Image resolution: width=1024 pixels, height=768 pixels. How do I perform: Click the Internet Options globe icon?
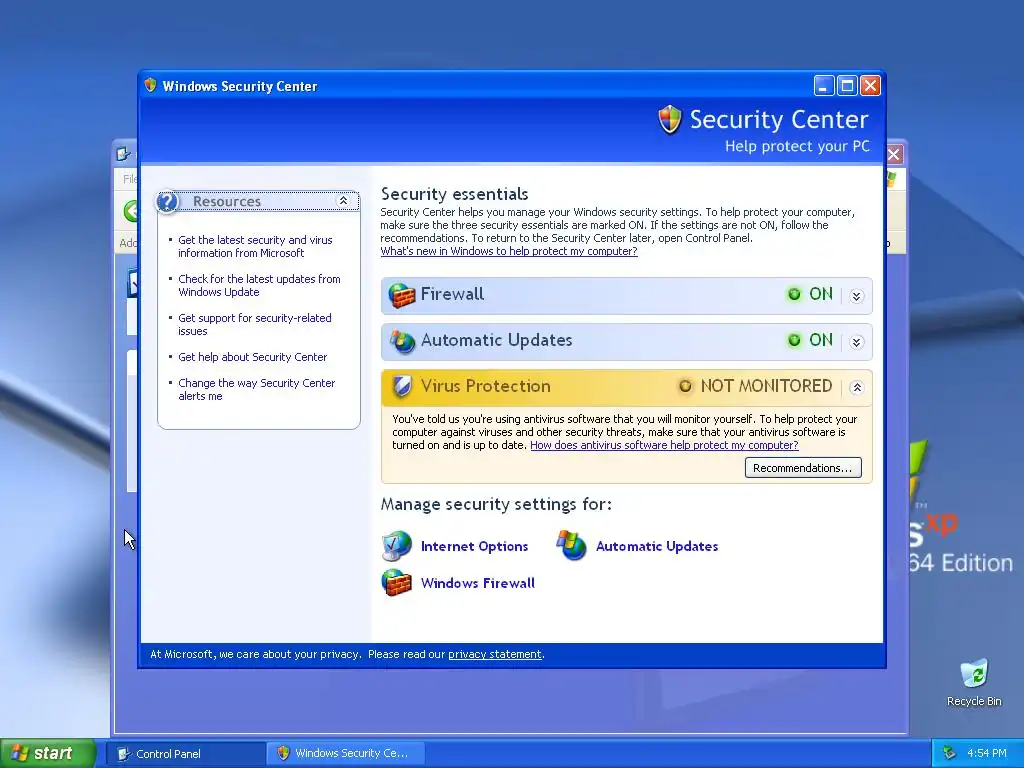(x=396, y=546)
